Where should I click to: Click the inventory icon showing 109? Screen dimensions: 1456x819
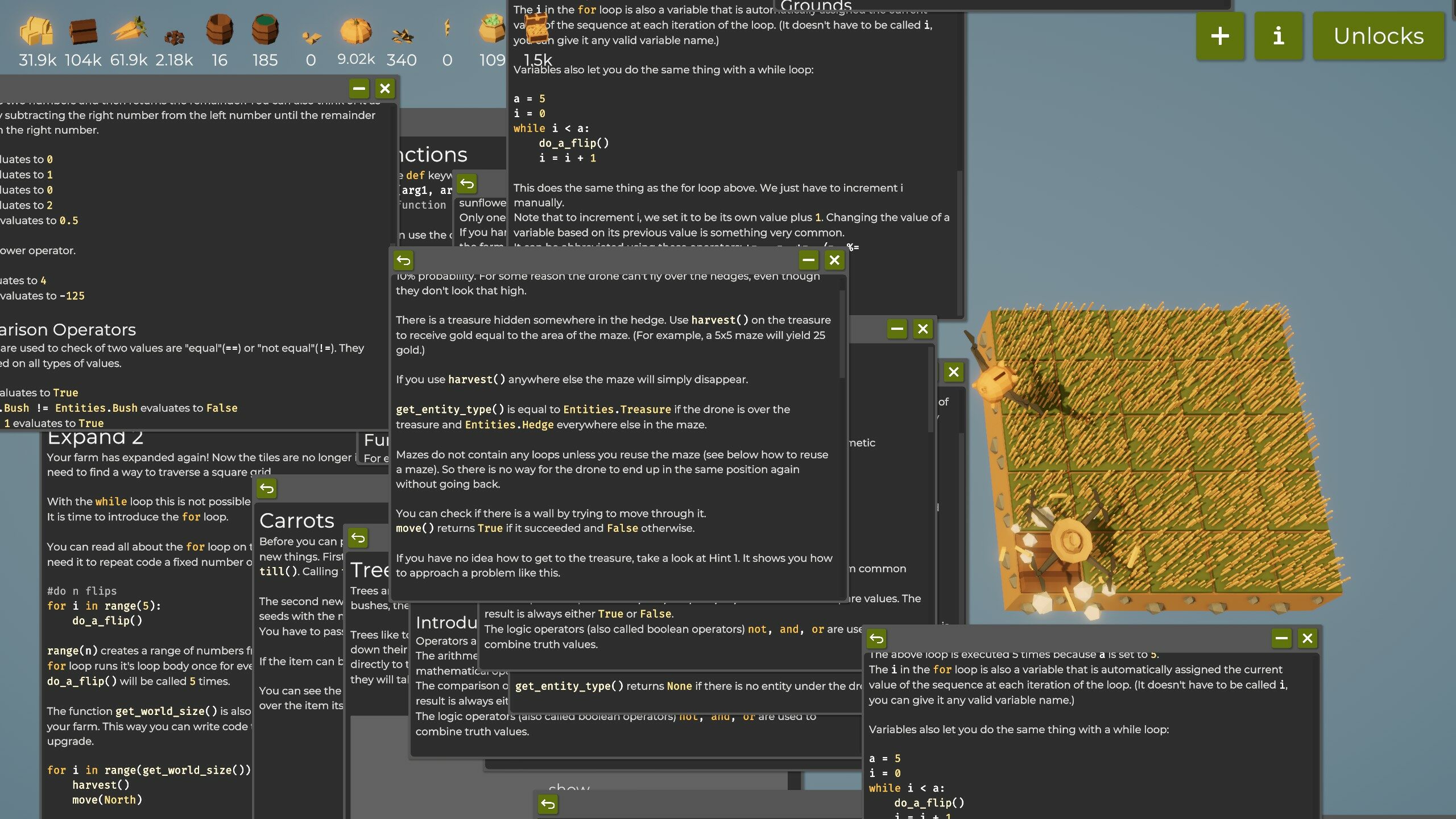pos(492,30)
